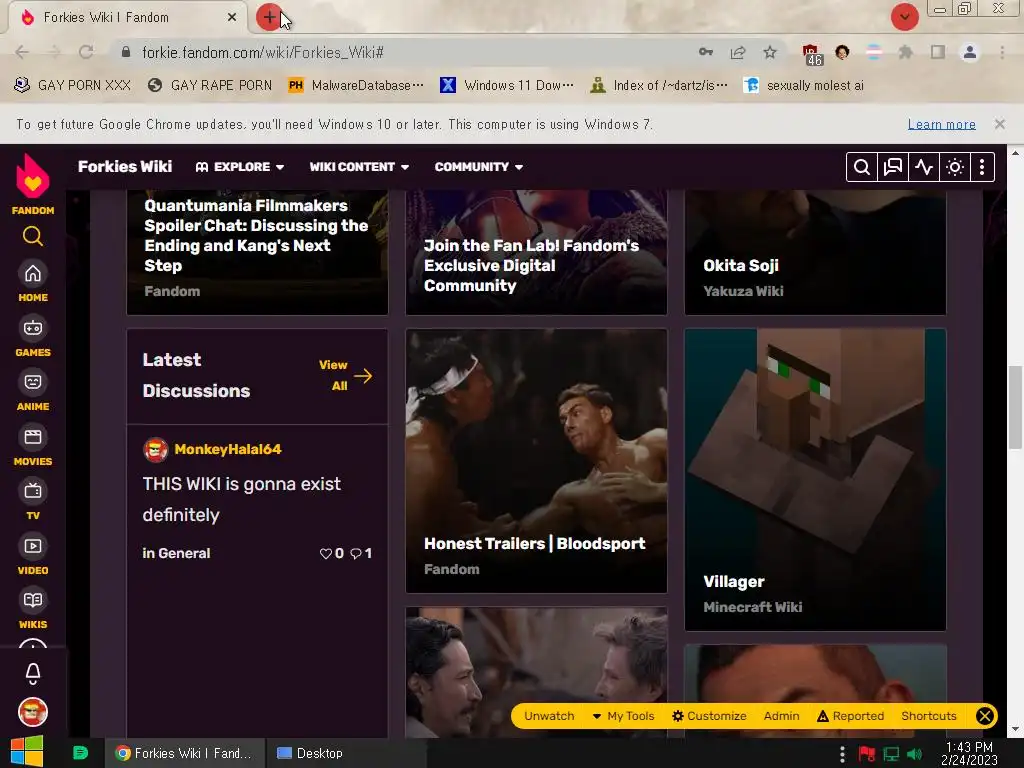Viewport: 1024px width, 768px height.
Task: Open the Honest Trailers Bloodsport card
Action: click(x=536, y=461)
